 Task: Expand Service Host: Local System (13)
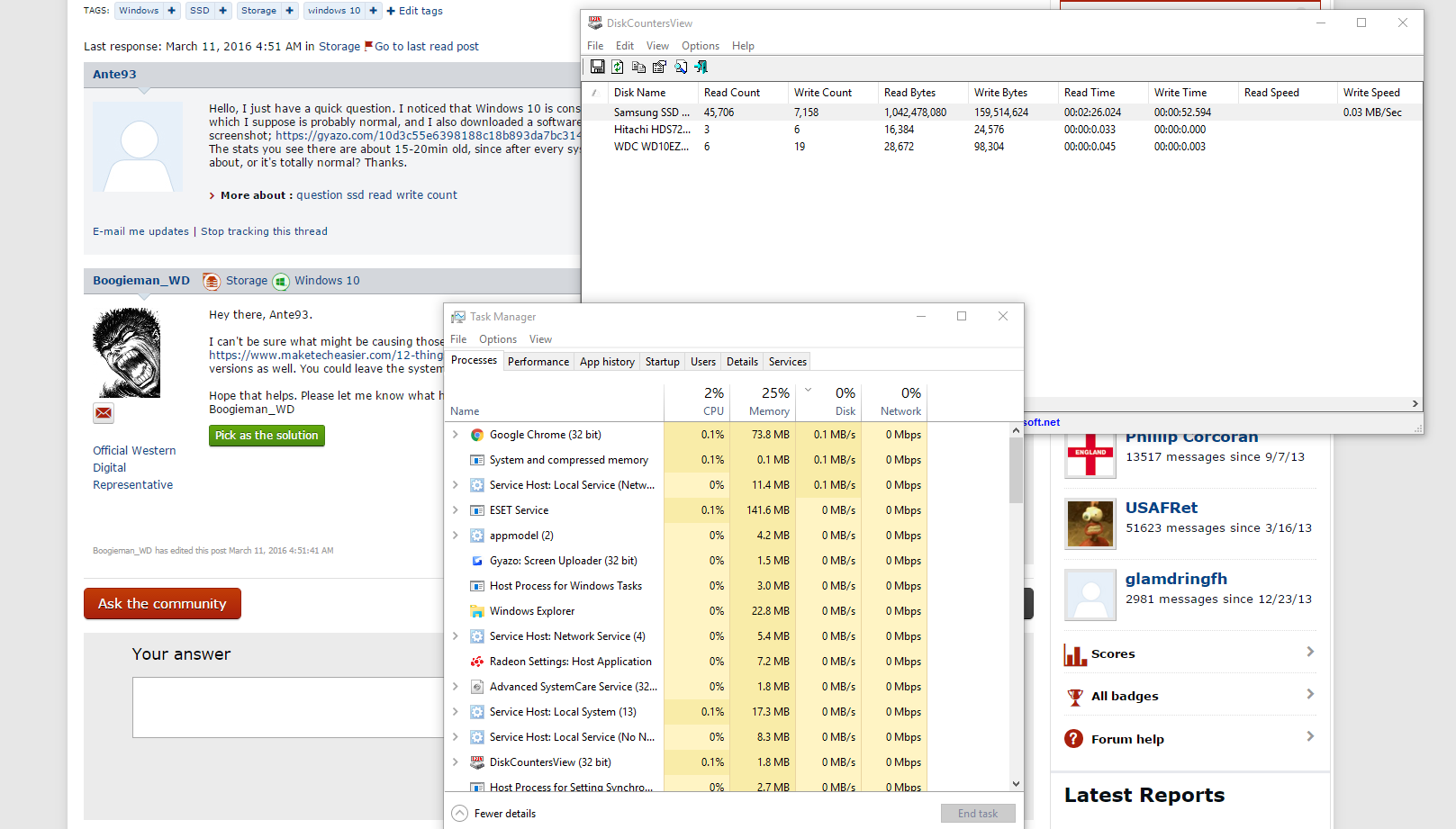[x=456, y=712]
